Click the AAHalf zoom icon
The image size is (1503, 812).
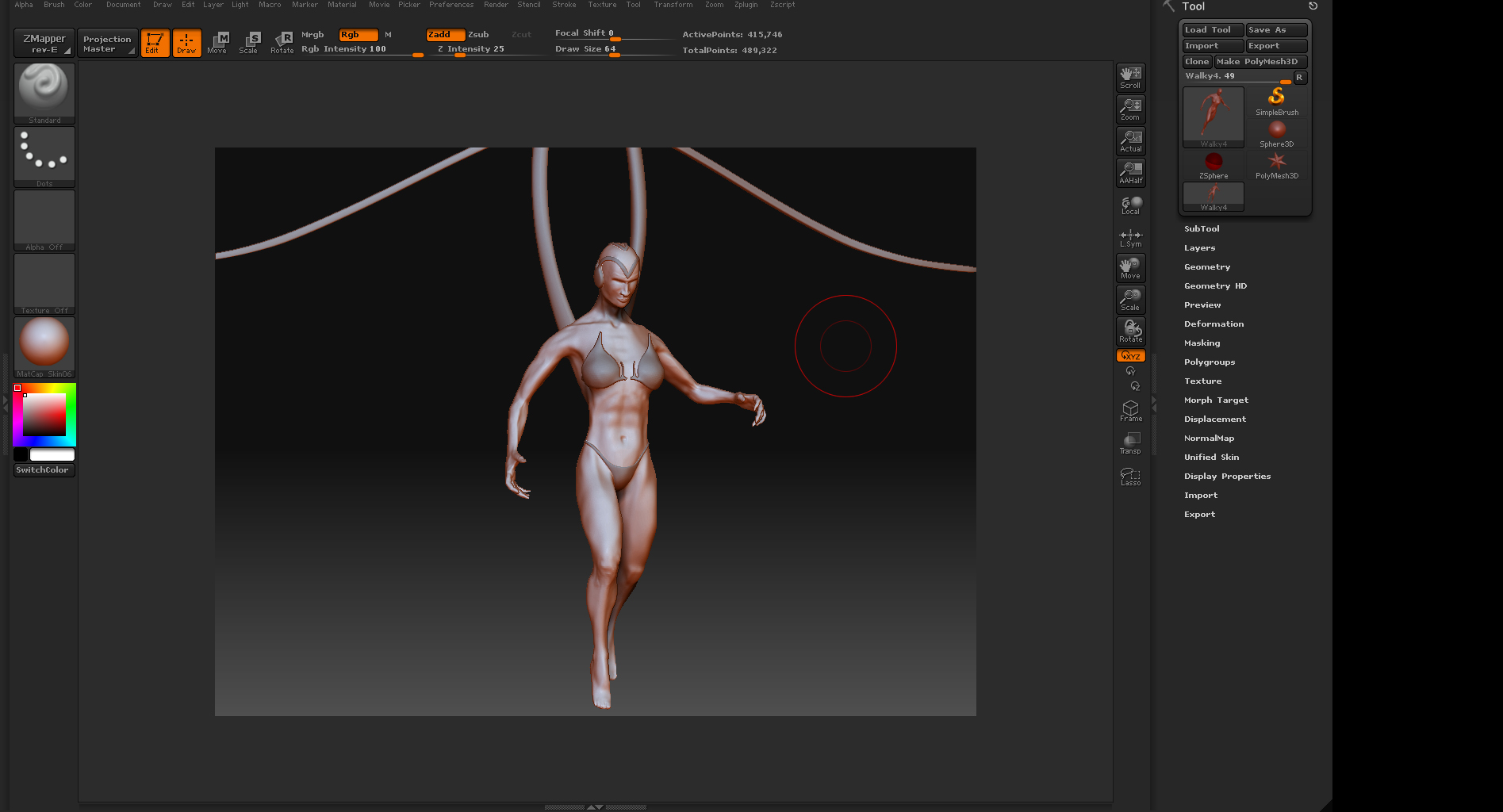click(x=1130, y=173)
